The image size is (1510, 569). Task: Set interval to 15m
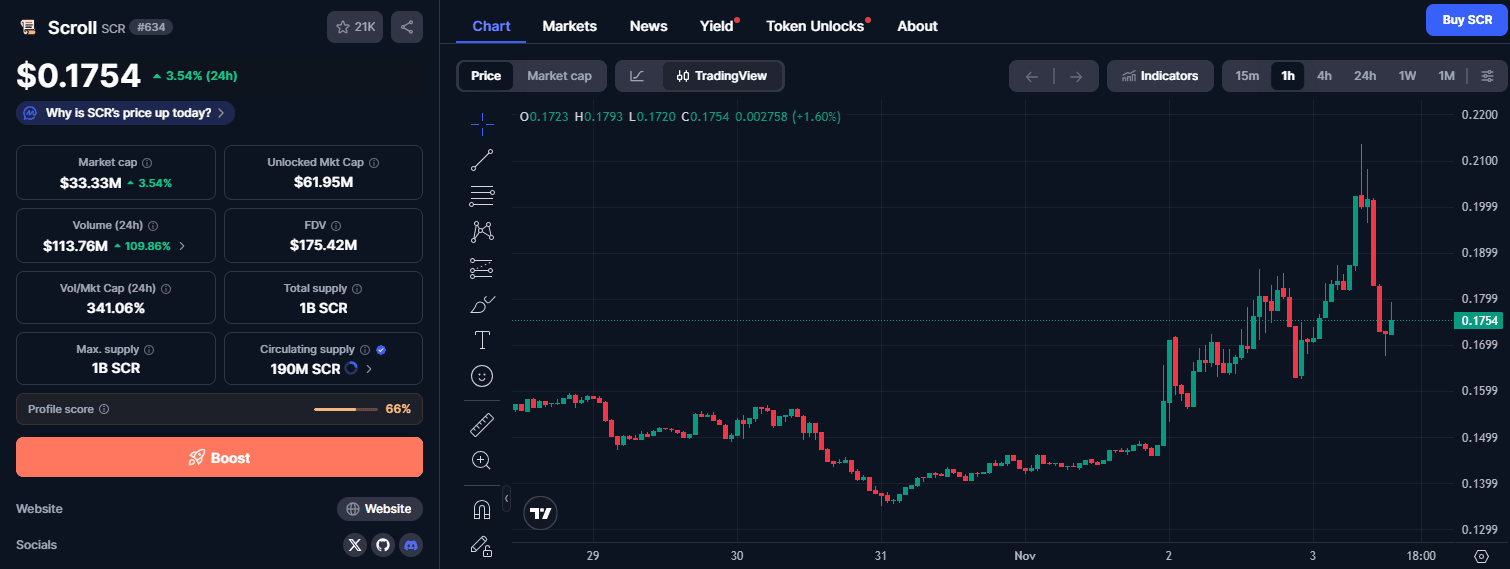(x=1247, y=76)
